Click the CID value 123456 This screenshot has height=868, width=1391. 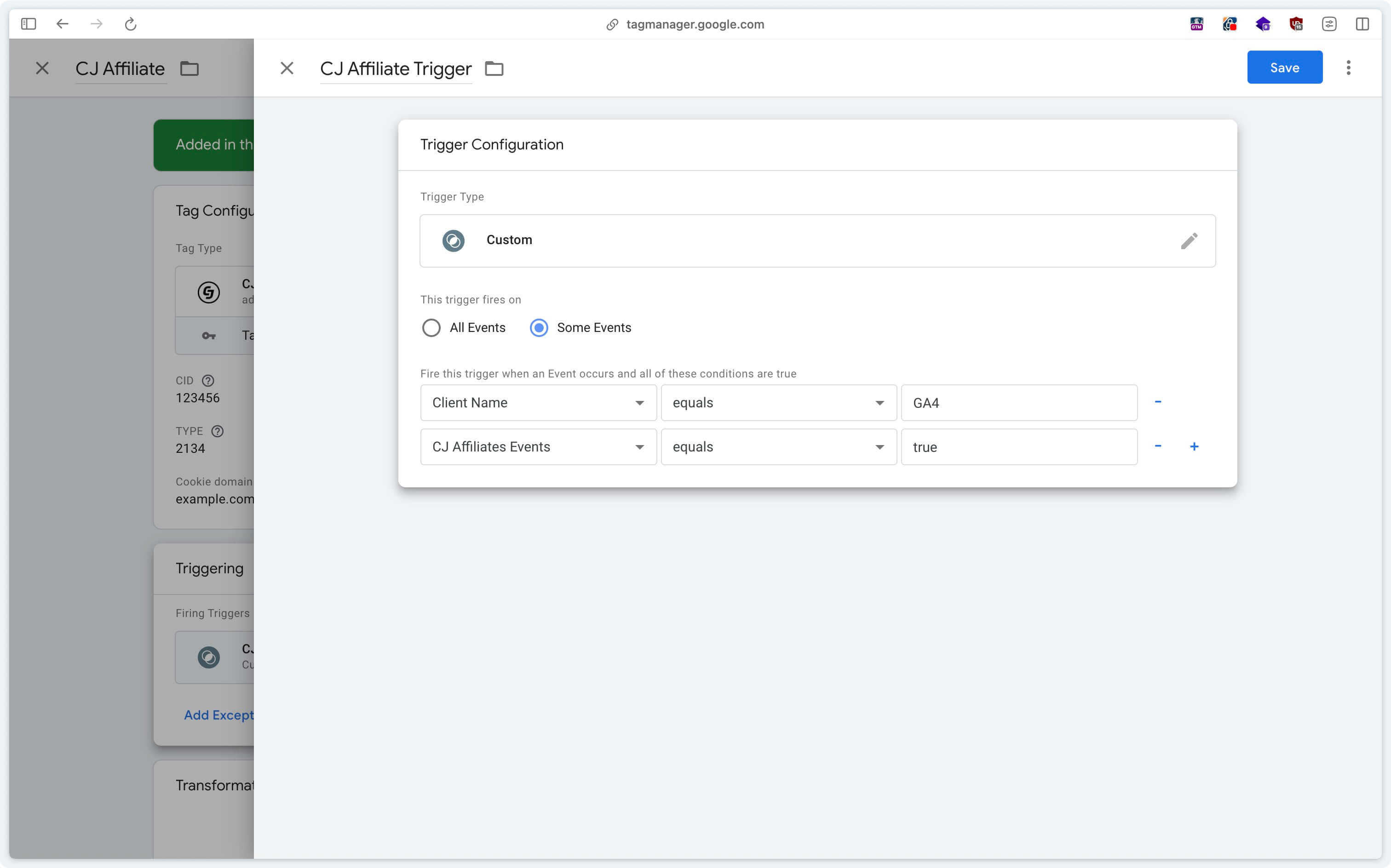click(x=198, y=398)
